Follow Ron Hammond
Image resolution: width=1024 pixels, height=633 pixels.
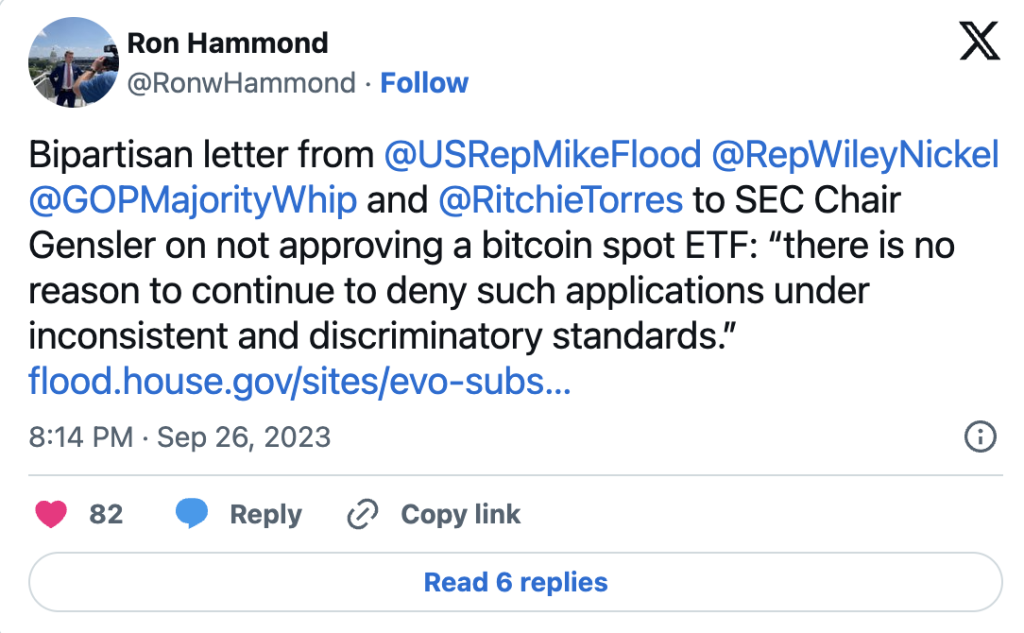click(x=424, y=82)
